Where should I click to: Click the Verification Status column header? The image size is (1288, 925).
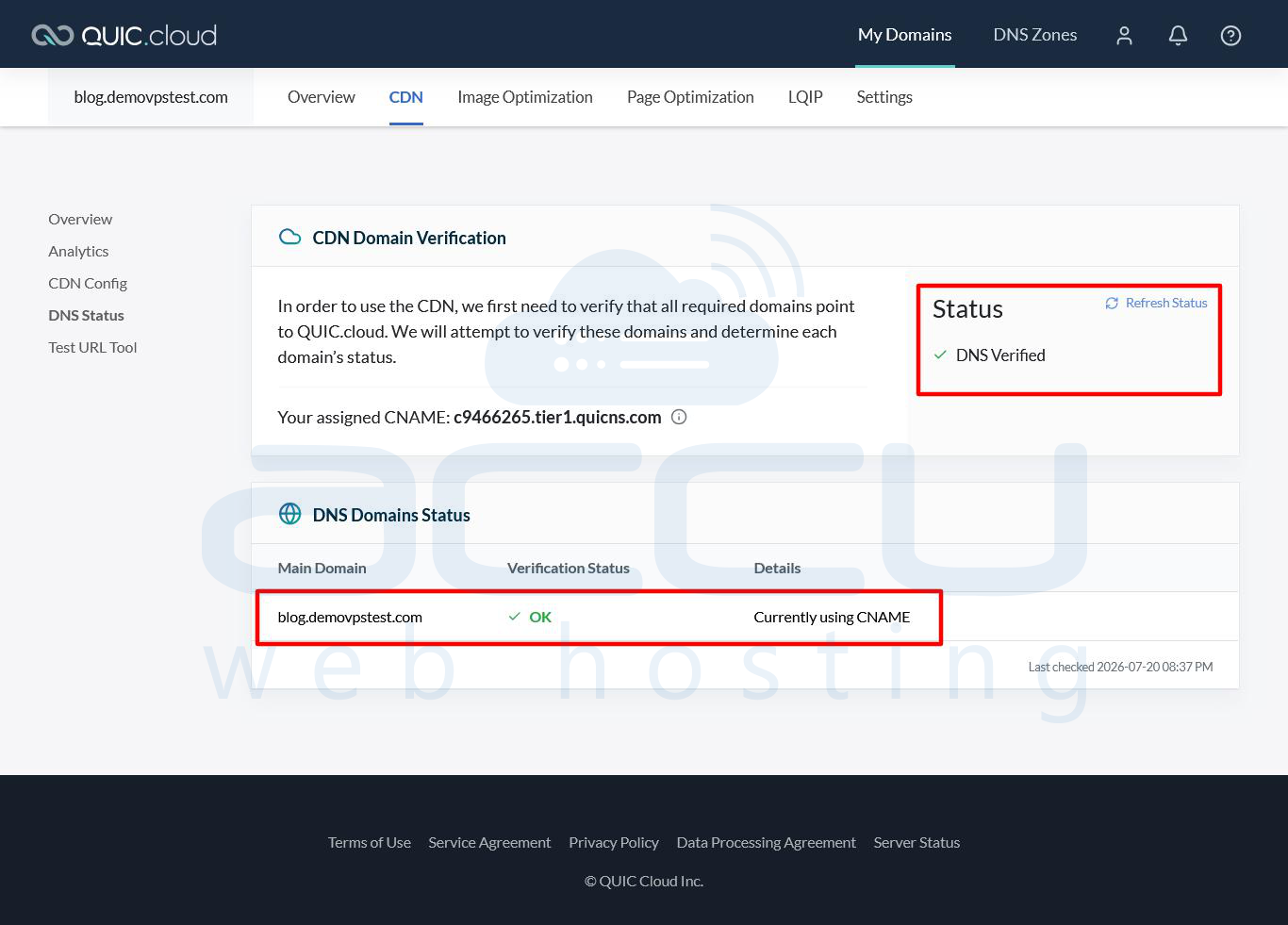pyautogui.click(x=569, y=568)
